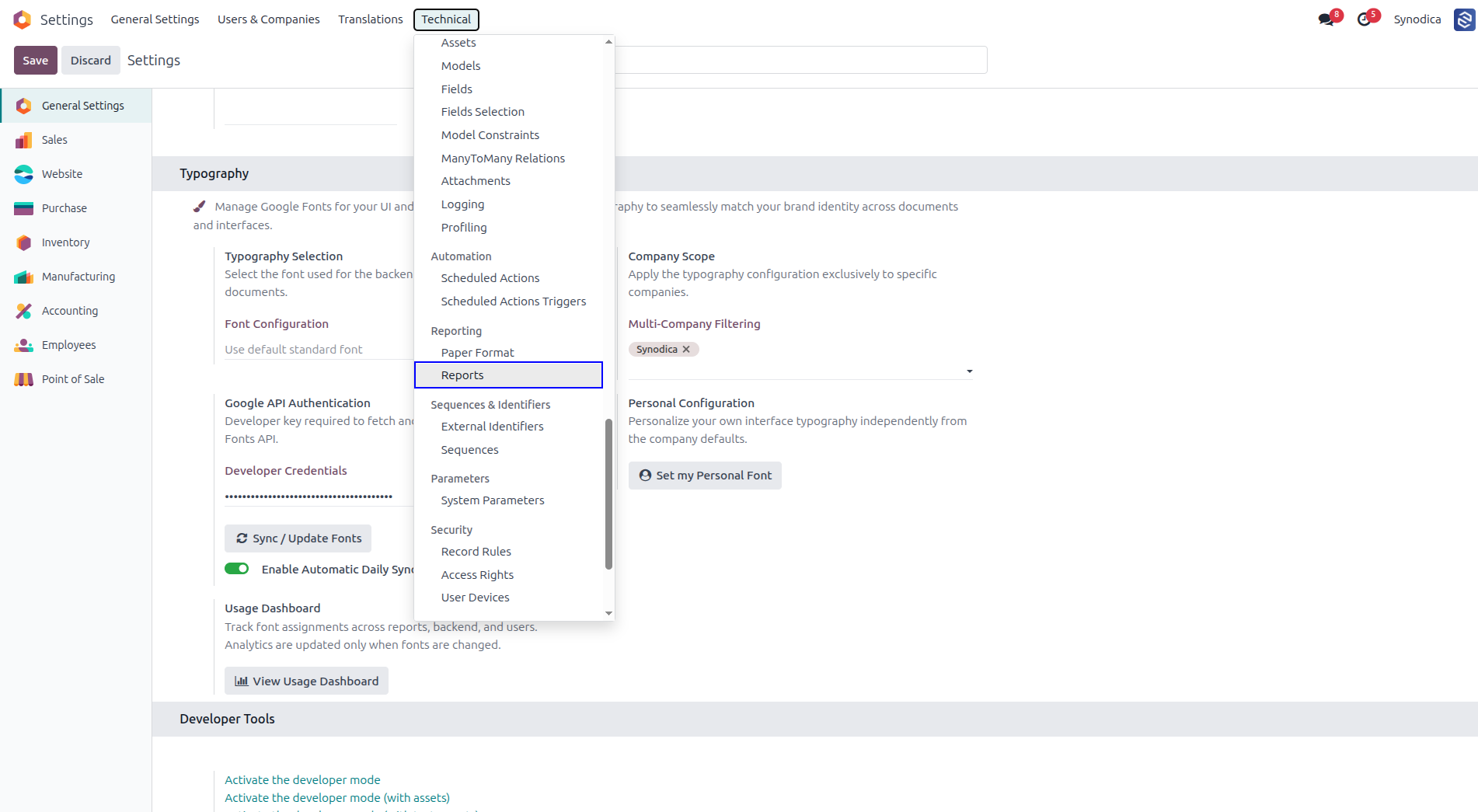1478x812 pixels.
Task: Open Attachments menu entry
Action: click(508, 181)
